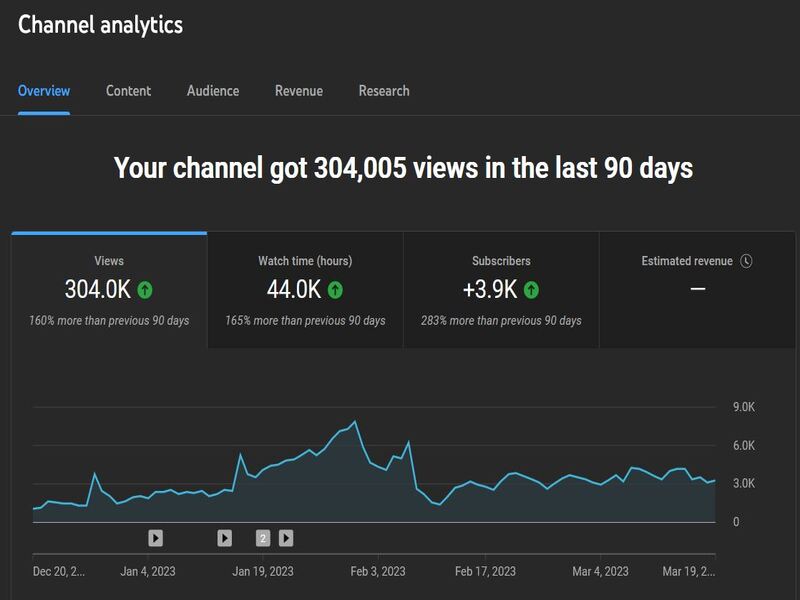Screen dimensions: 800x600
Task: Open the '2' uploads badge below the chart
Action: 261,537
